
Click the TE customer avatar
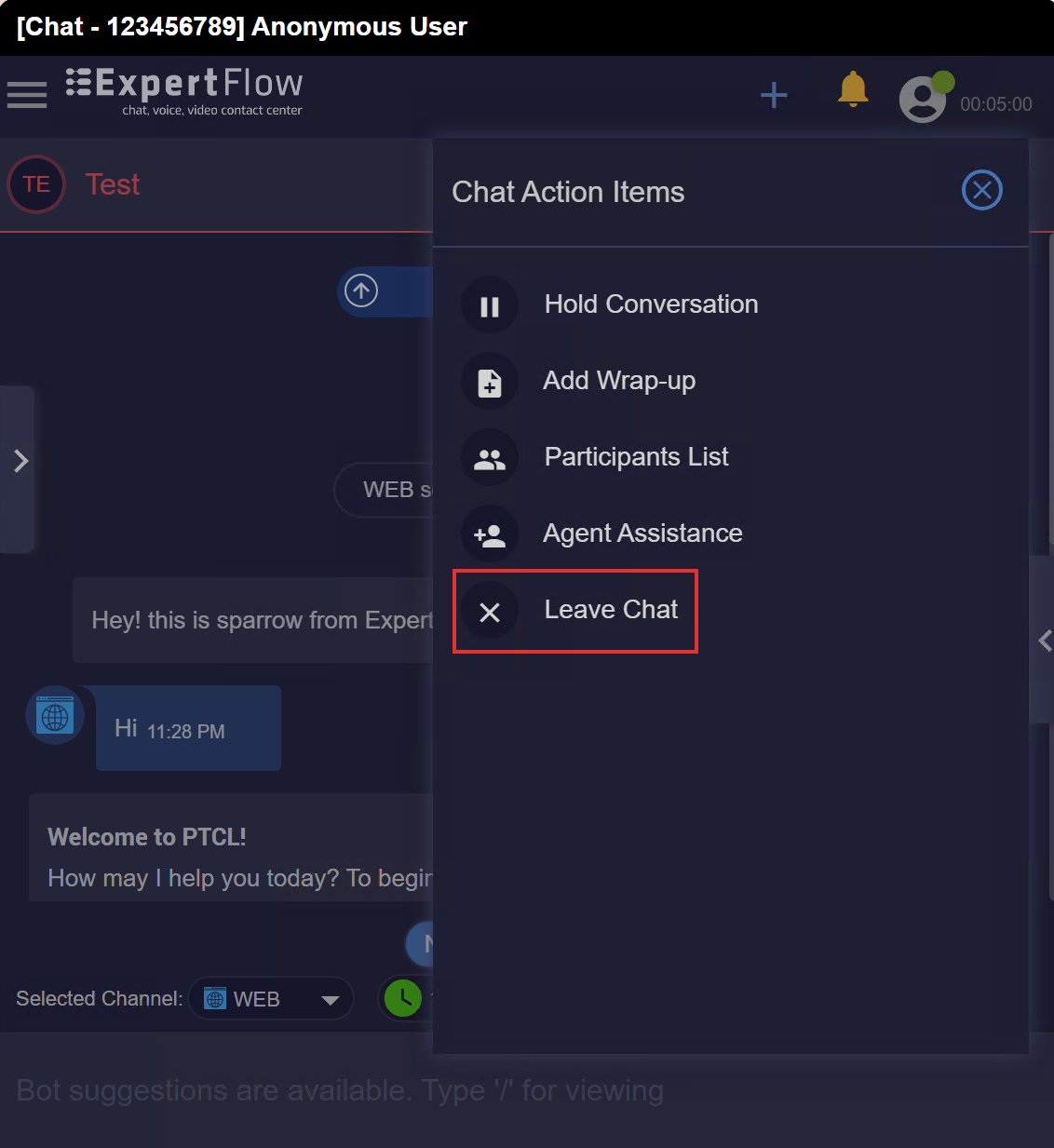(36, 184)
